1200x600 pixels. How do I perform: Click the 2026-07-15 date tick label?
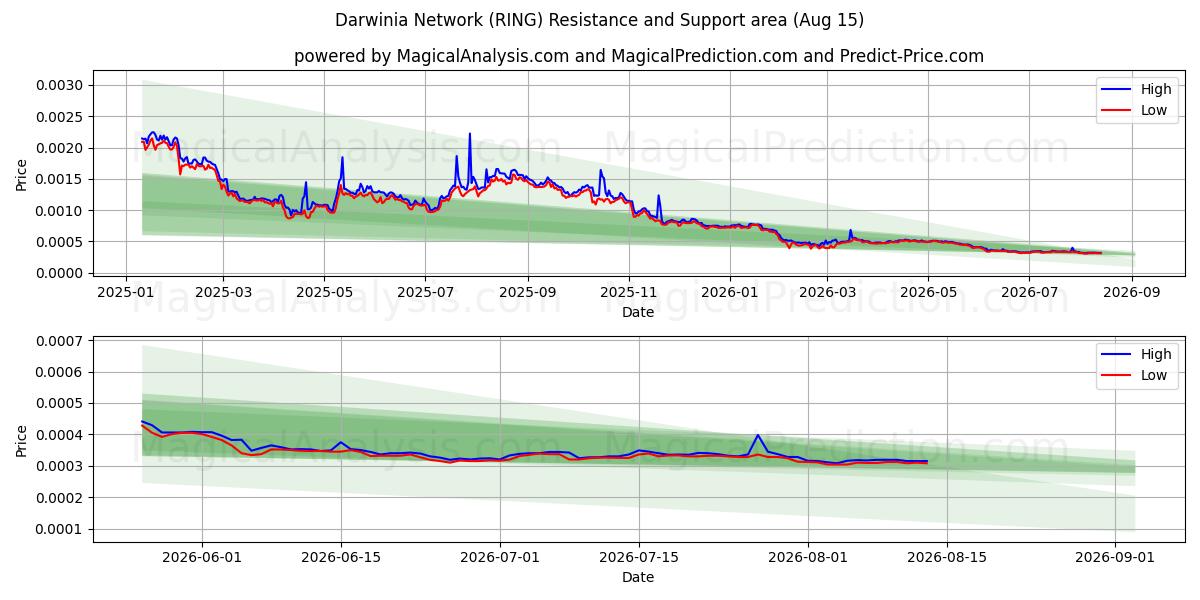[x=639, y=558]
